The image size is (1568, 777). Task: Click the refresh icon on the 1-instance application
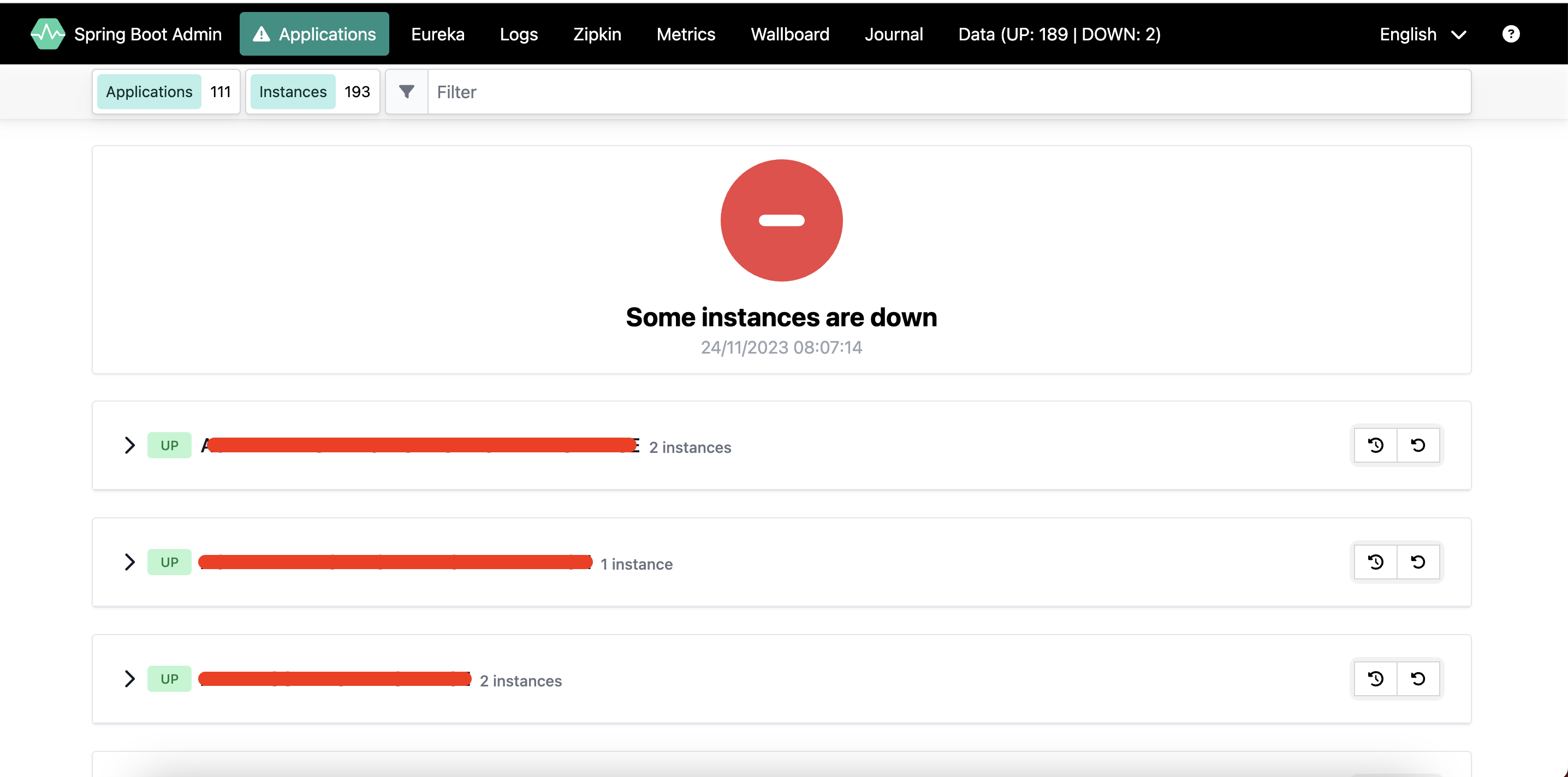(x=1418, y=561)
